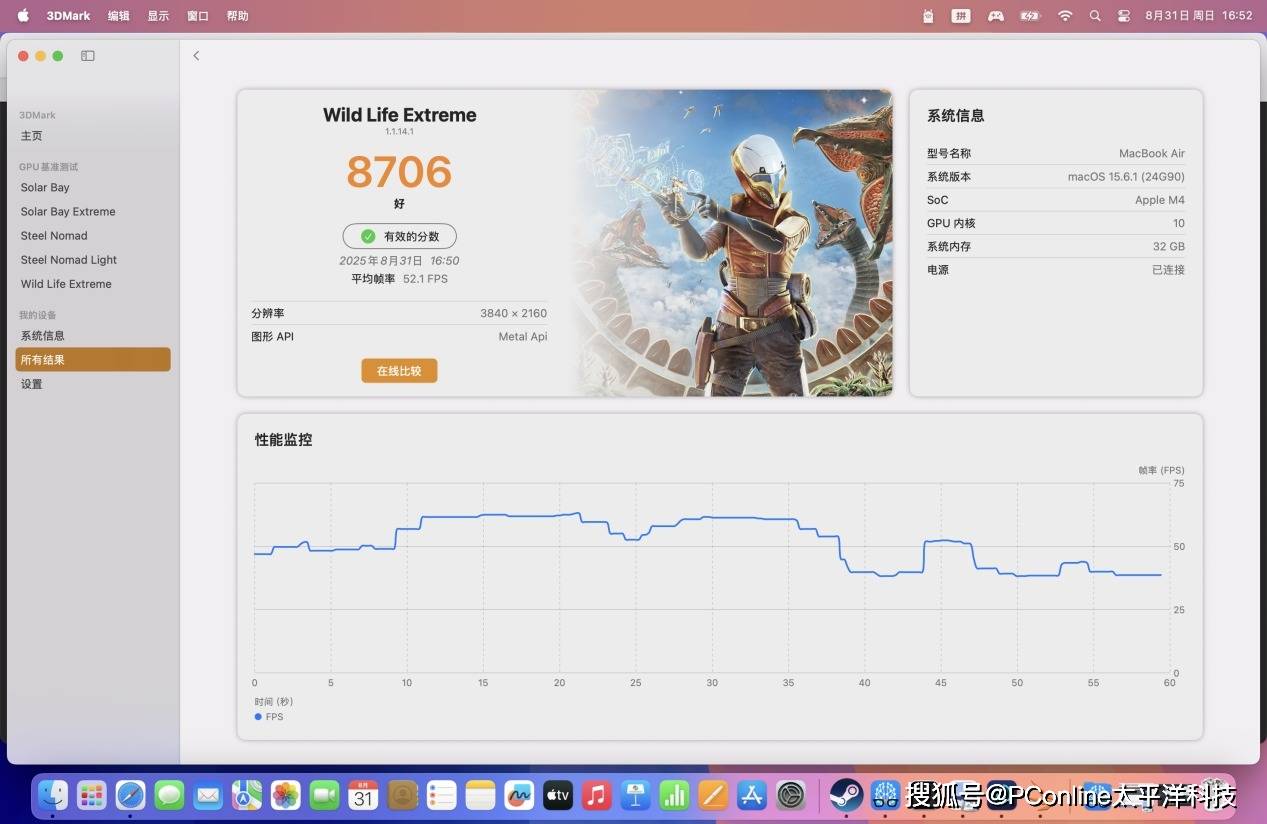1267x824 pixels.
Task: Open Apple TV in the Dock
Action: [557, 795]
